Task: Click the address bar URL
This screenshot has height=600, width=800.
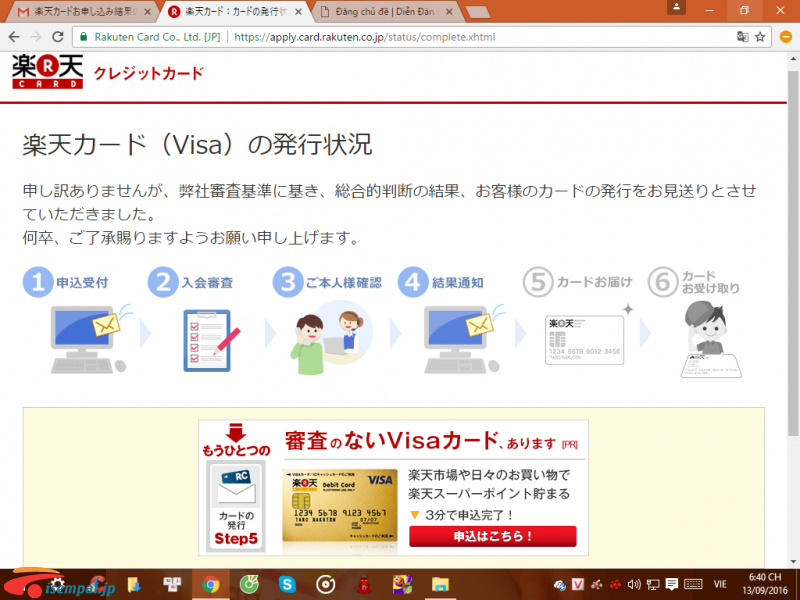Action: click(x=364, y=37)
